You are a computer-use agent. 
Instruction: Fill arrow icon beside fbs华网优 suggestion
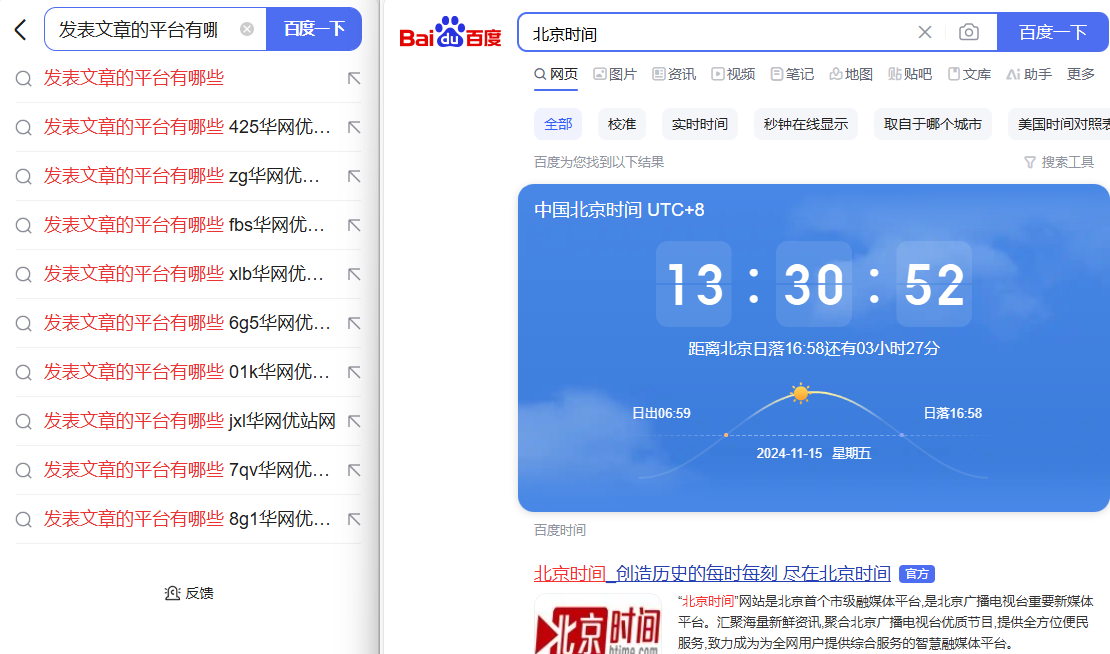[x=354, y=225]
